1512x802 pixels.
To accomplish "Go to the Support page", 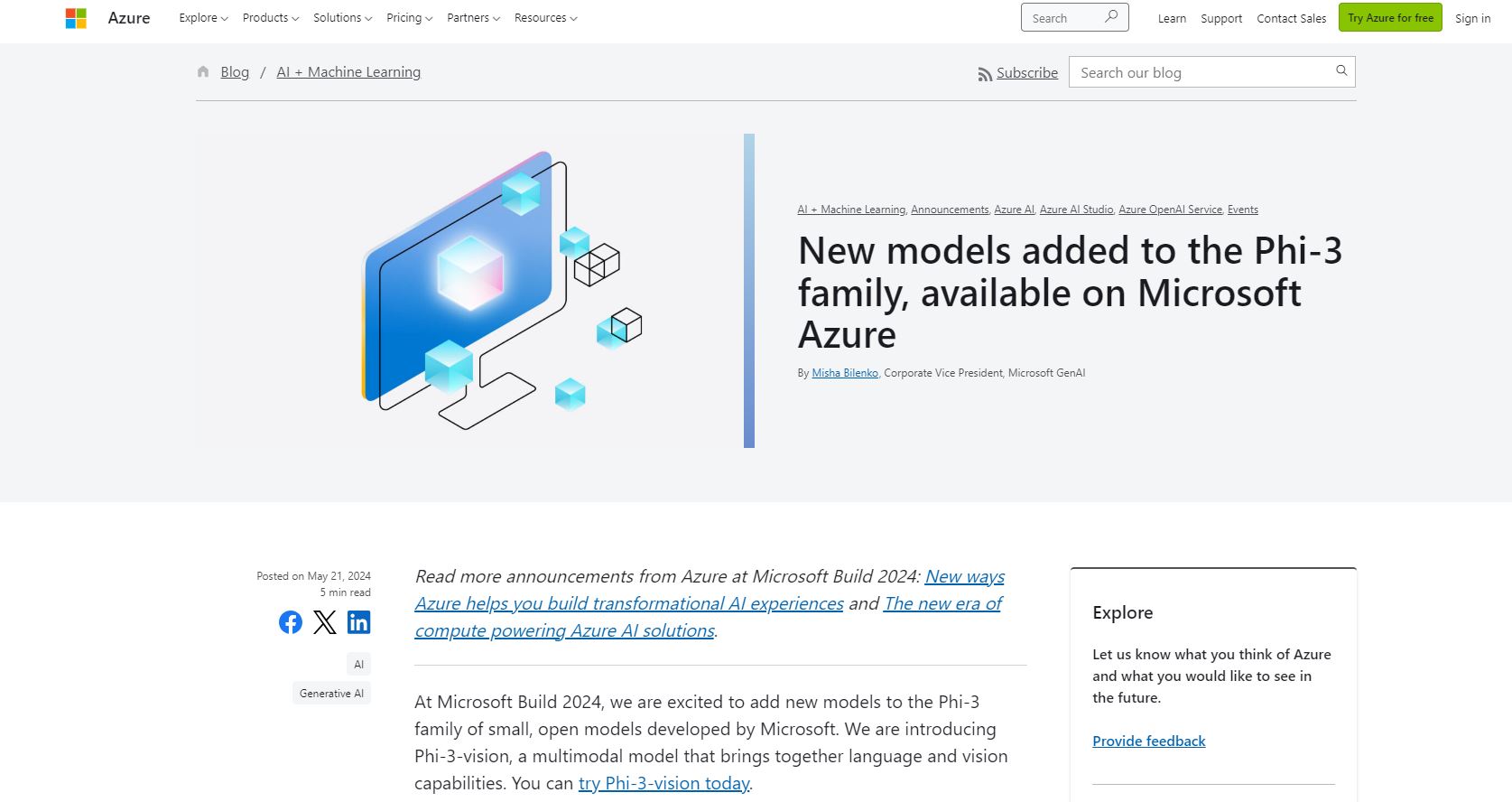I will point(1221,18).
